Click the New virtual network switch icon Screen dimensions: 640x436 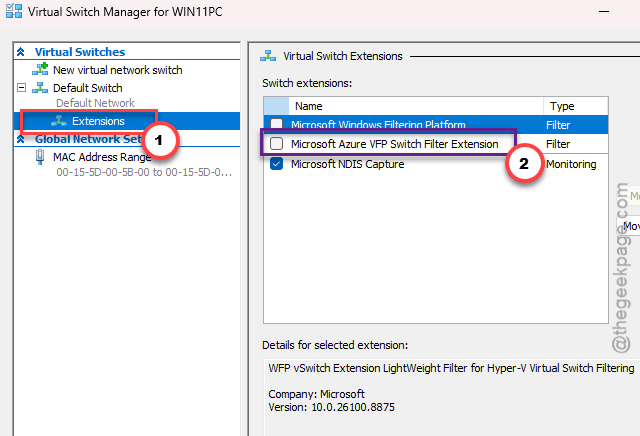(40, 69)
